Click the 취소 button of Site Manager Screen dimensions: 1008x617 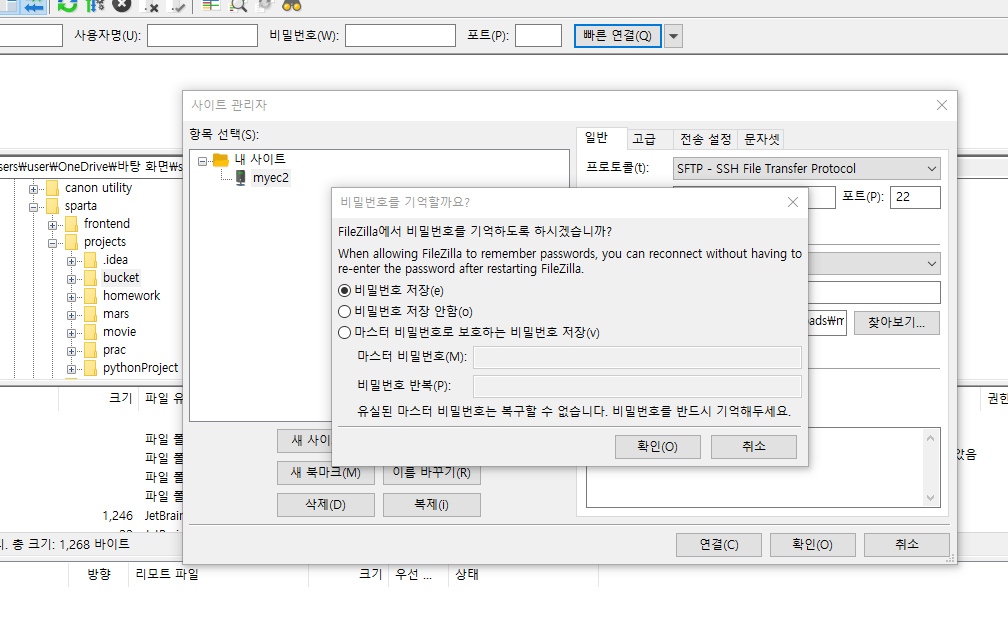point(906,545)
